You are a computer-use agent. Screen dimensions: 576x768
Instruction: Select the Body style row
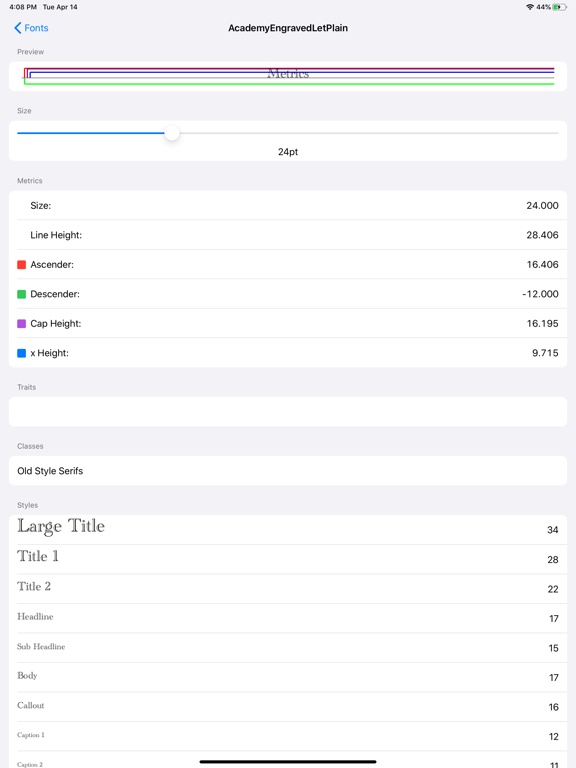coord(288,677)
